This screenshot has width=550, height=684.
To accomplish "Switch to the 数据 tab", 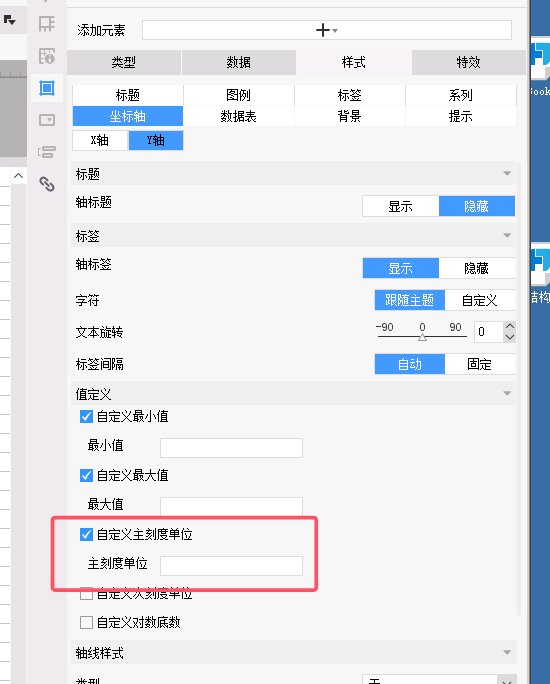I will [x=239, y=62].
